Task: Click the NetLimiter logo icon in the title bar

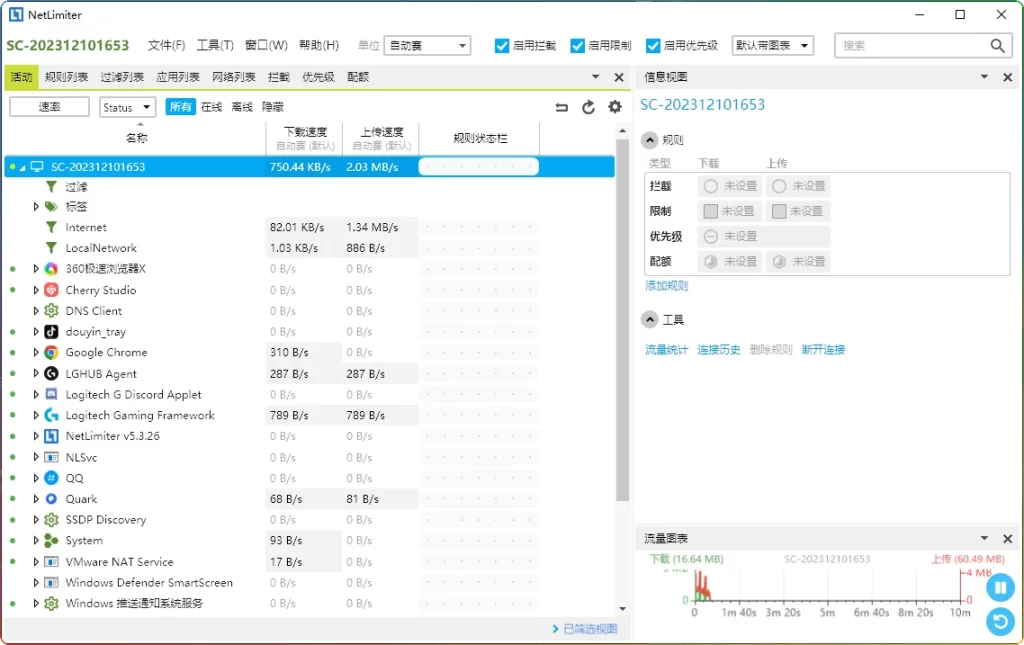Action: (x=16, y=15)
